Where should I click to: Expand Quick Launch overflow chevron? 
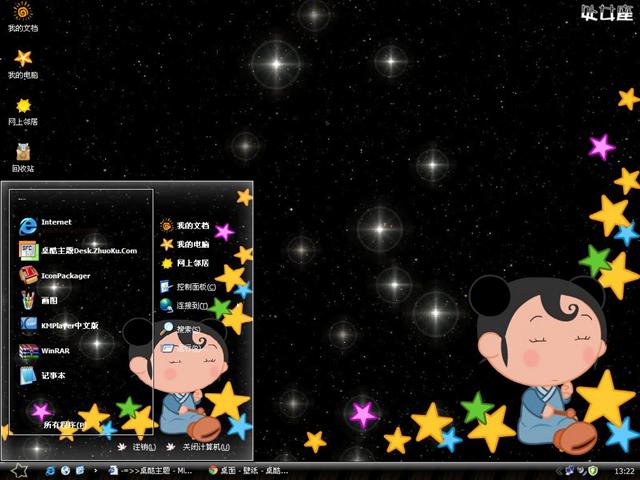(x=96, y=471)
